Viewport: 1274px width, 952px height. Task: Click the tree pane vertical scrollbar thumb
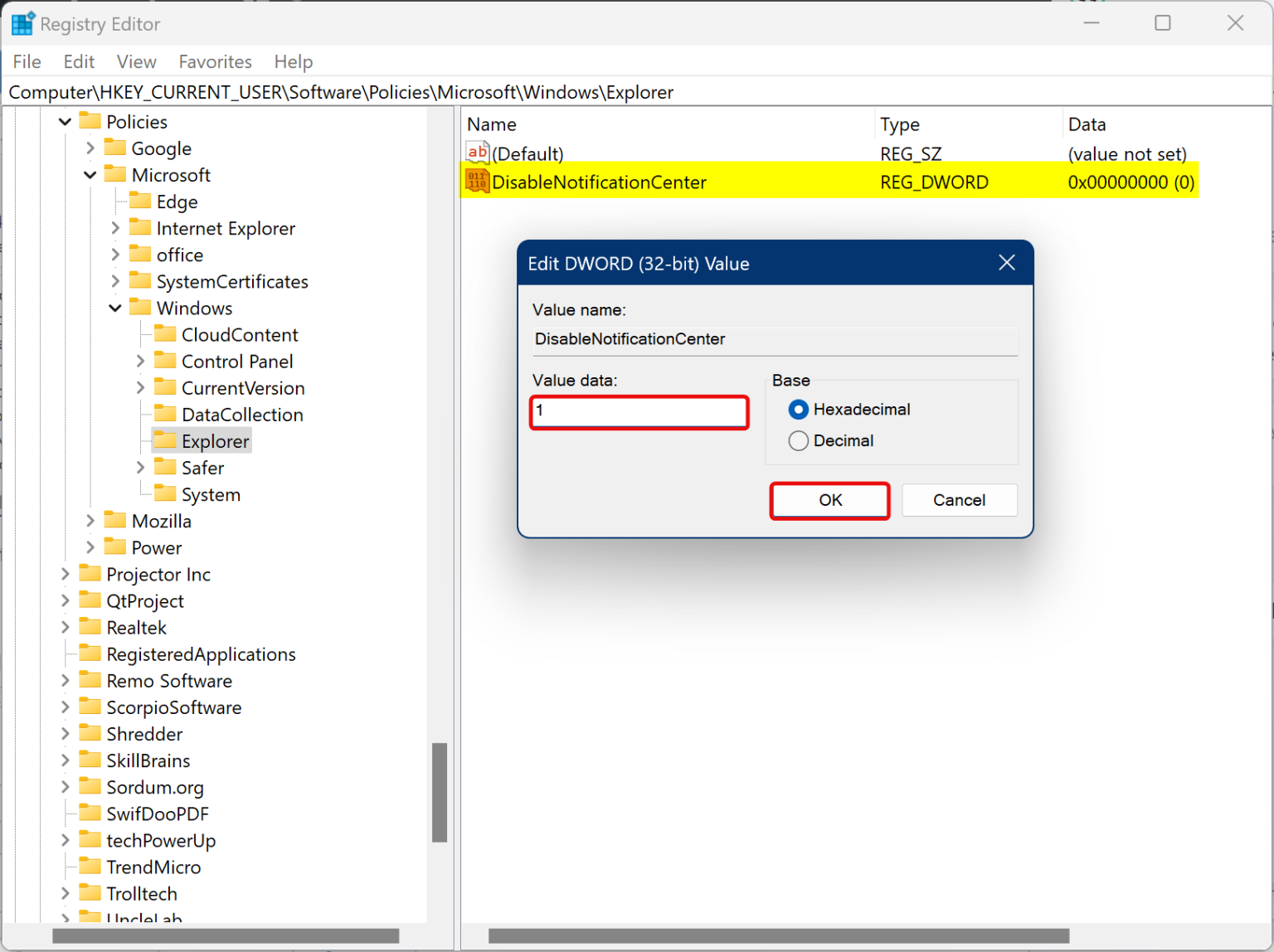(440, 792)
